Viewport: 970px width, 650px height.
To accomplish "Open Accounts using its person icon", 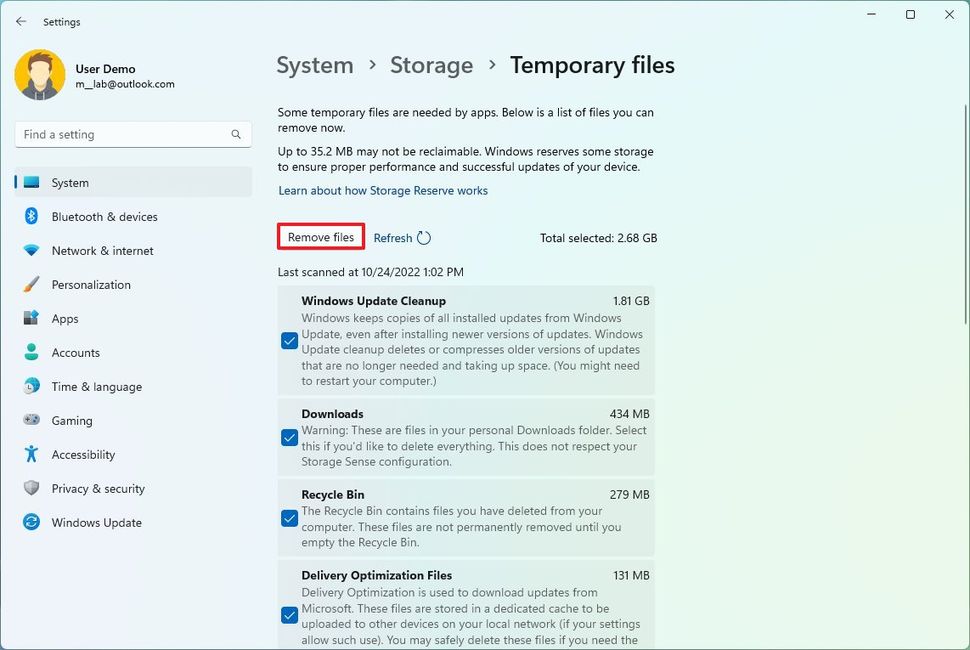I will tap(31, 352).
